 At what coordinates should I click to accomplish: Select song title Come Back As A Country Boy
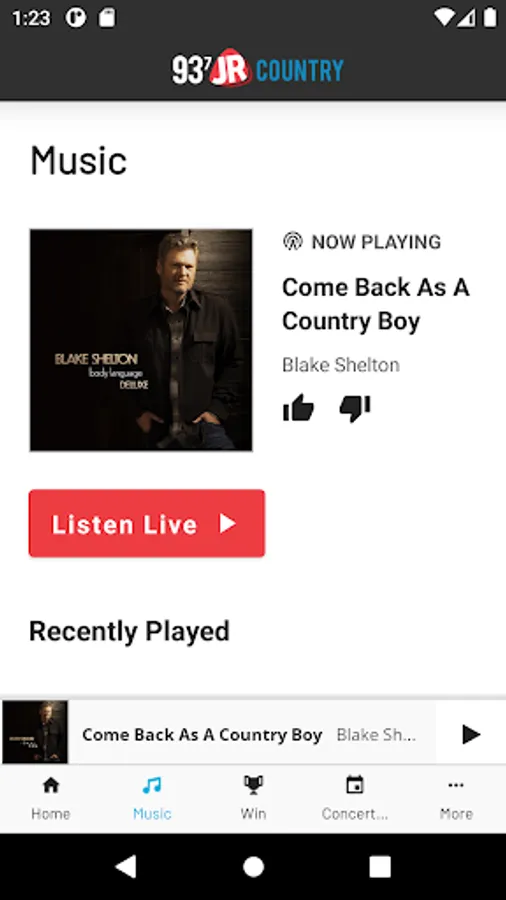point(376,304)
